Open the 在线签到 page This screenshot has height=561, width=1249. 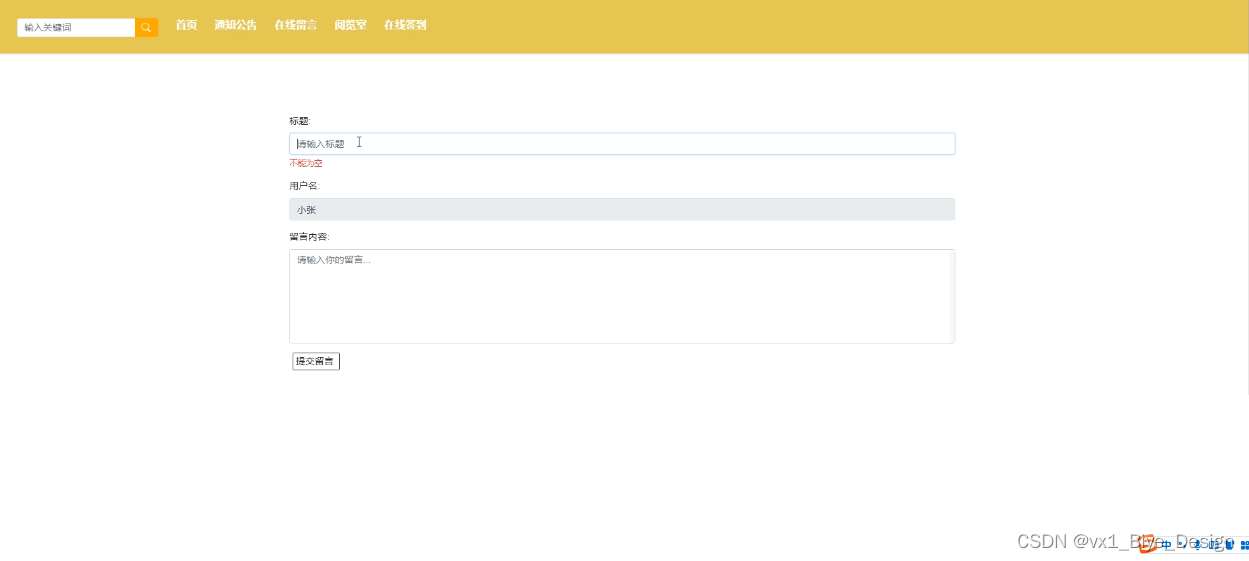[x=405, y=25]
